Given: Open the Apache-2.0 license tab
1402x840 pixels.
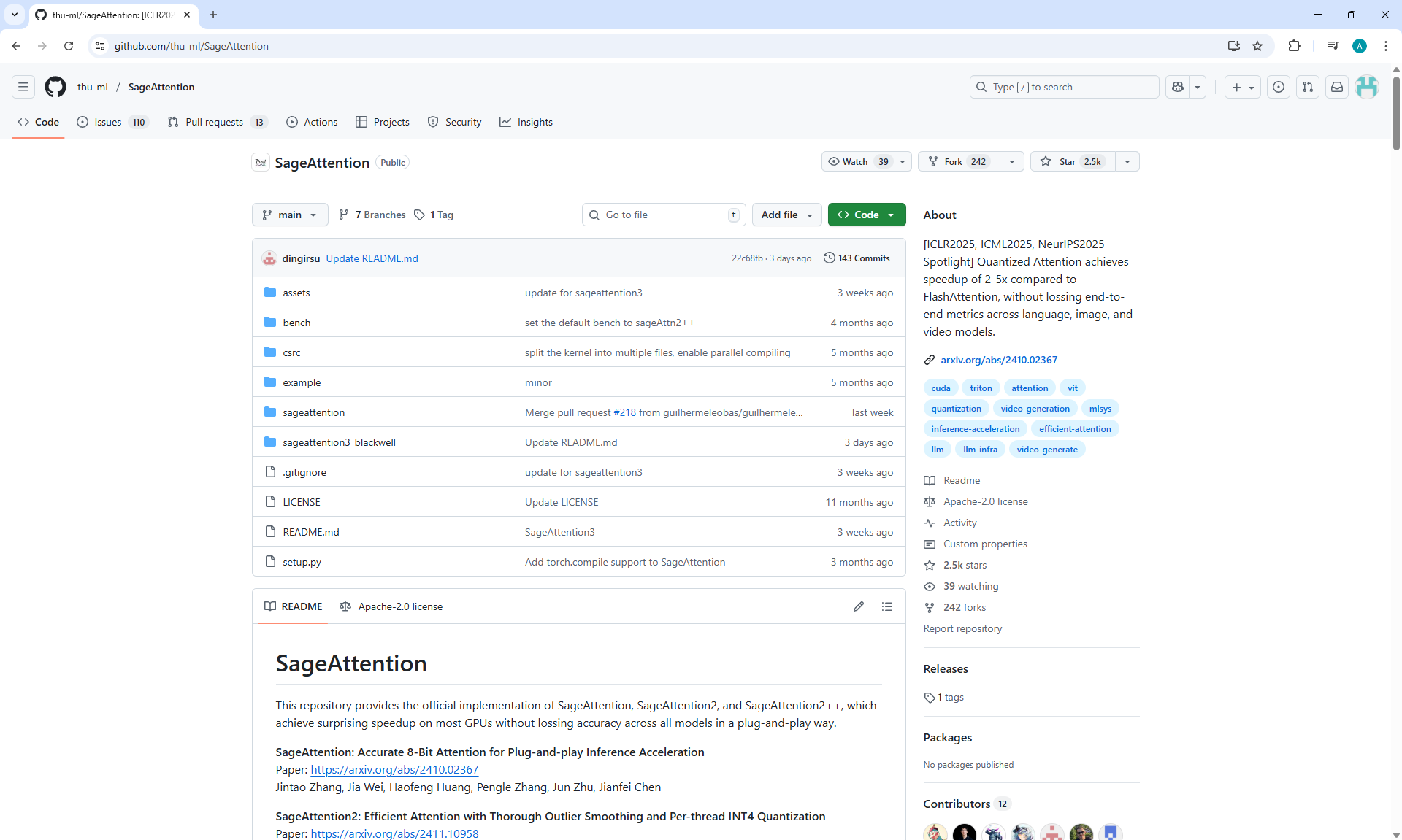Looking at the screenshot, I should pos(391,606).
